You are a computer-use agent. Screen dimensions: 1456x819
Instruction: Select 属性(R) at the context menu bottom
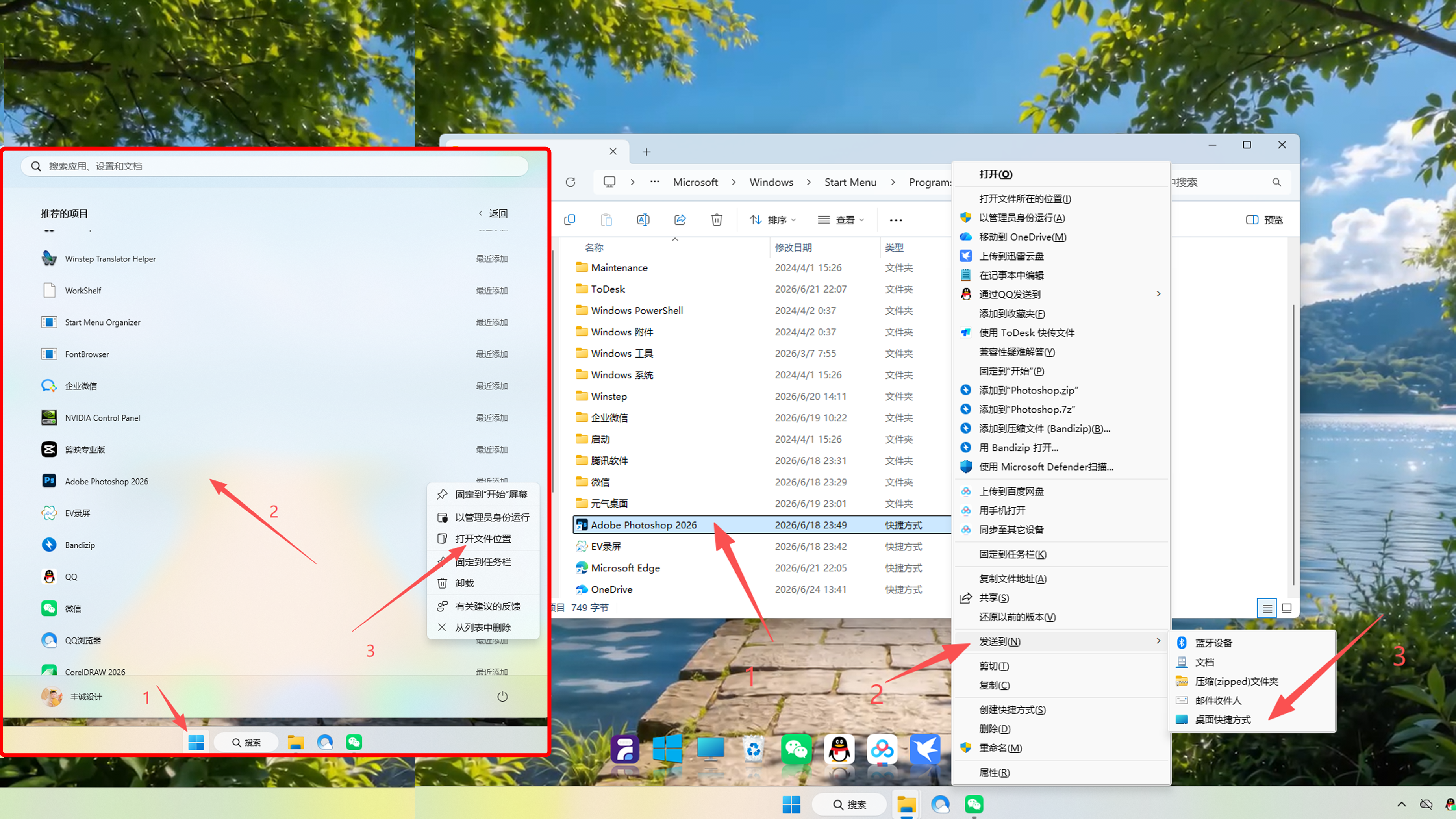1061,772
